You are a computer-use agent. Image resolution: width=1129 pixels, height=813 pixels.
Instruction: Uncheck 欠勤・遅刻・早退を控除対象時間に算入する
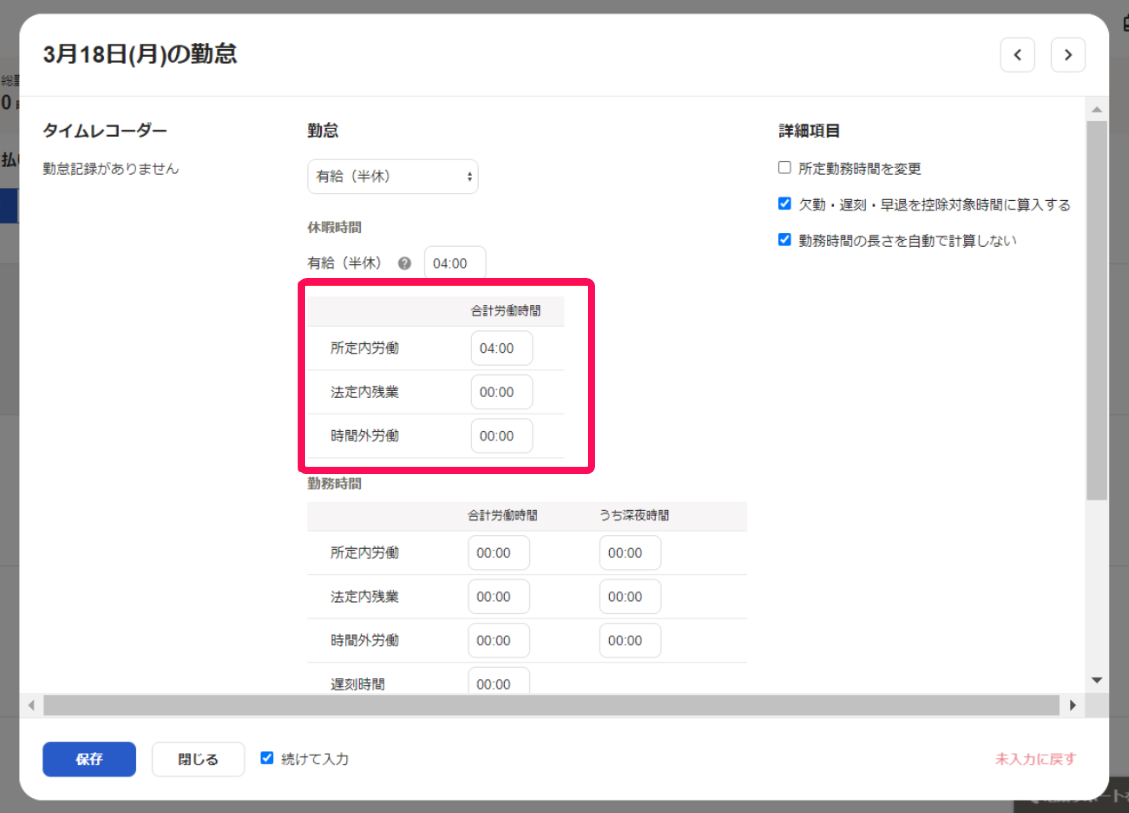coord(785,204)
